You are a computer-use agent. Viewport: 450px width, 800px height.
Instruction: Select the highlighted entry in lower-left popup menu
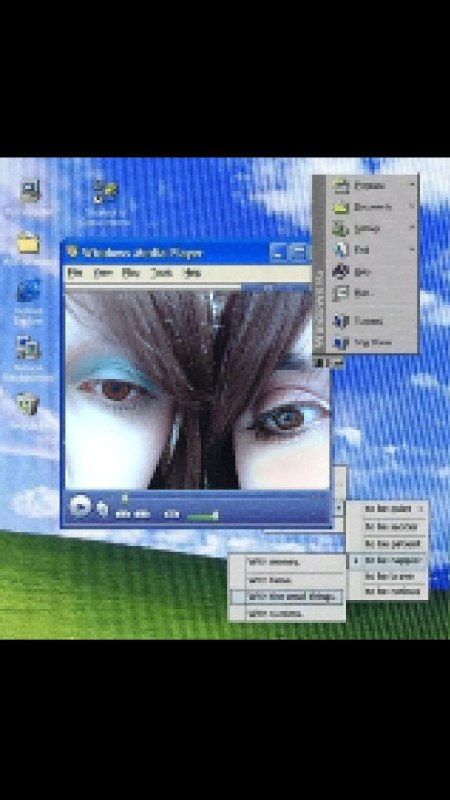click(287, 596)
